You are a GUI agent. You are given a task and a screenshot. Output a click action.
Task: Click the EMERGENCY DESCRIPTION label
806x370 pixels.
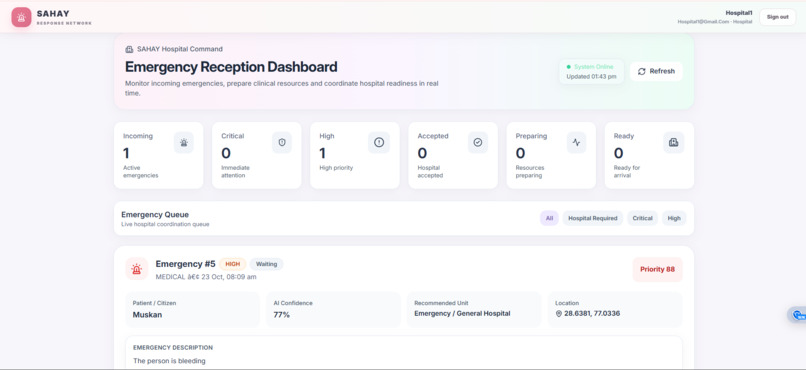(173, 348)
